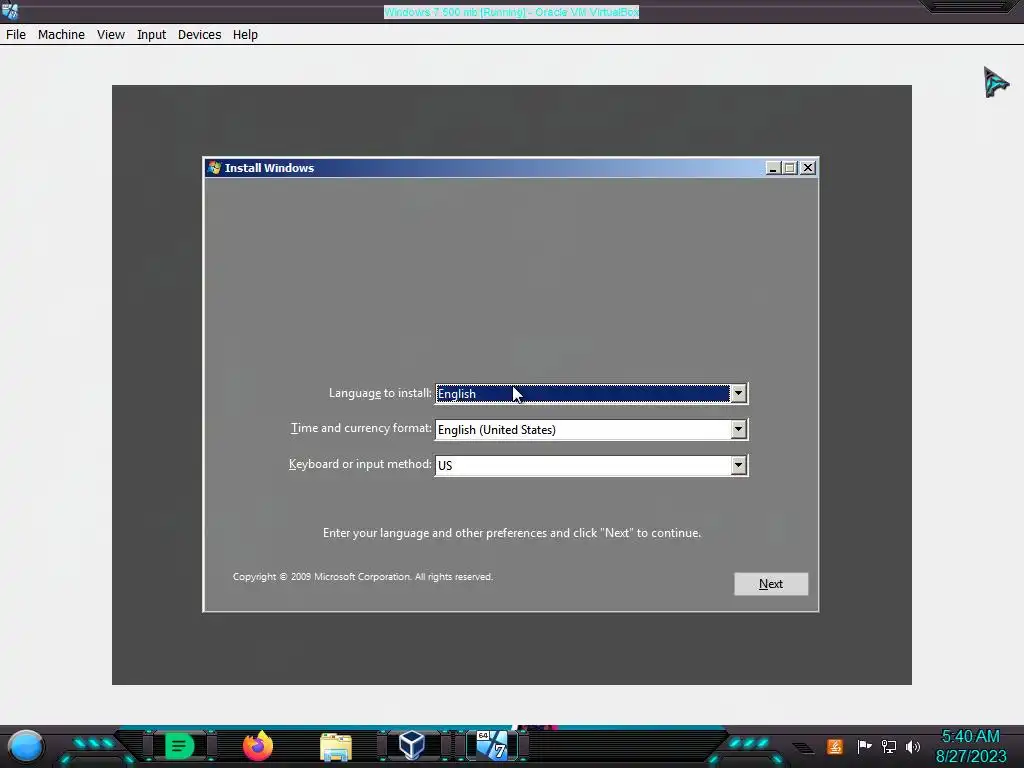The image size is (1024, 768).
Task: Click the Install Windows title bar flag icon
Action: (214, 168)
